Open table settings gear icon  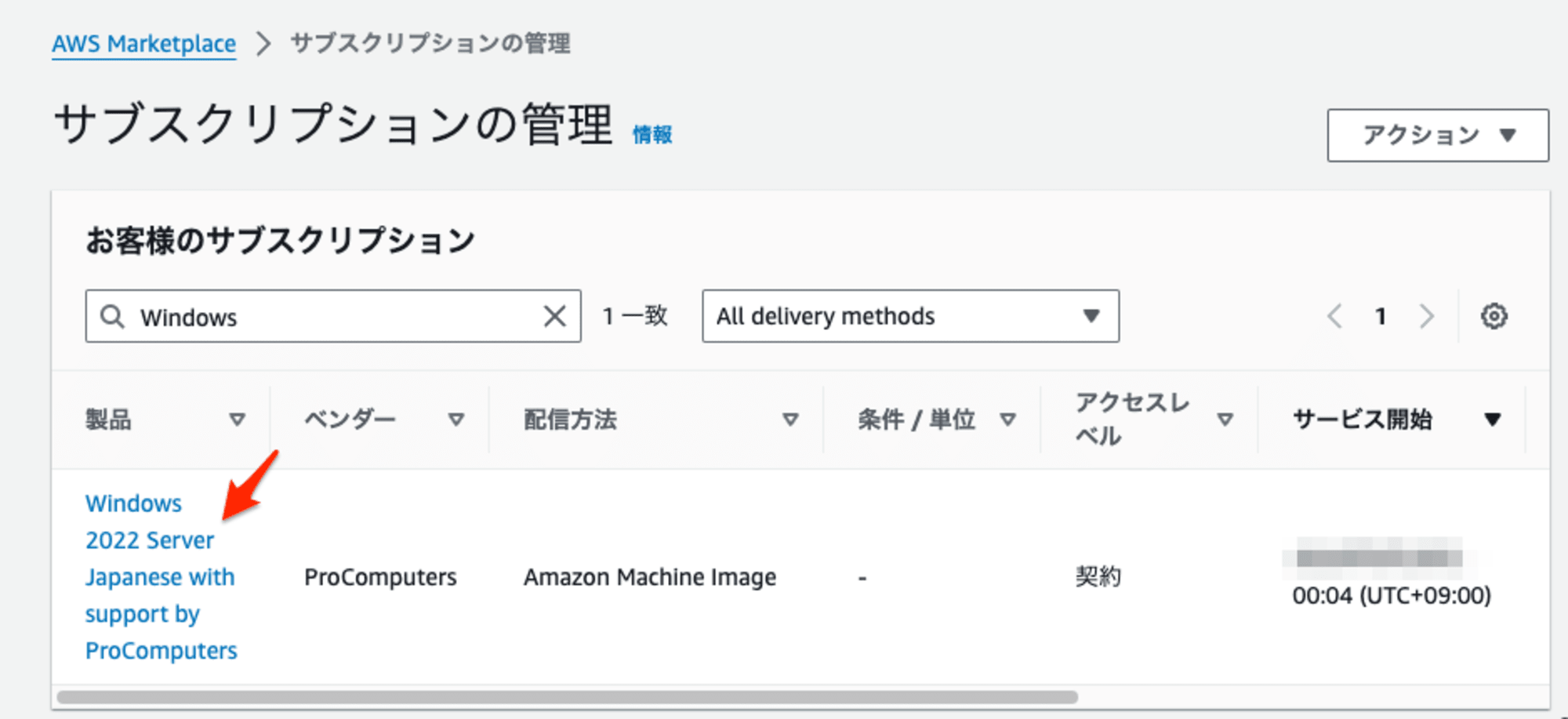pyautogui.click(x=1494, y=316)
